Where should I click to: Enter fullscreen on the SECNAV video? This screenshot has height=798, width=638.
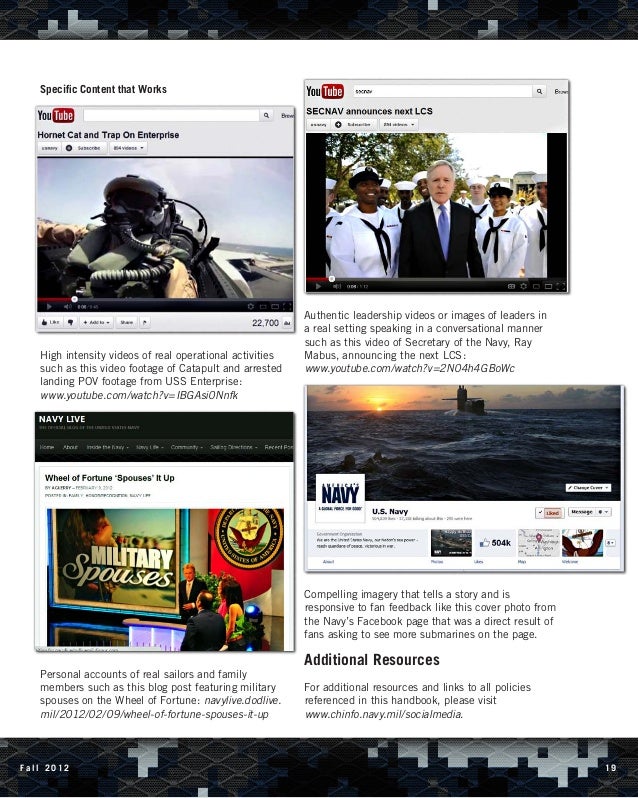pyautogui.click(x=561, y=287)
